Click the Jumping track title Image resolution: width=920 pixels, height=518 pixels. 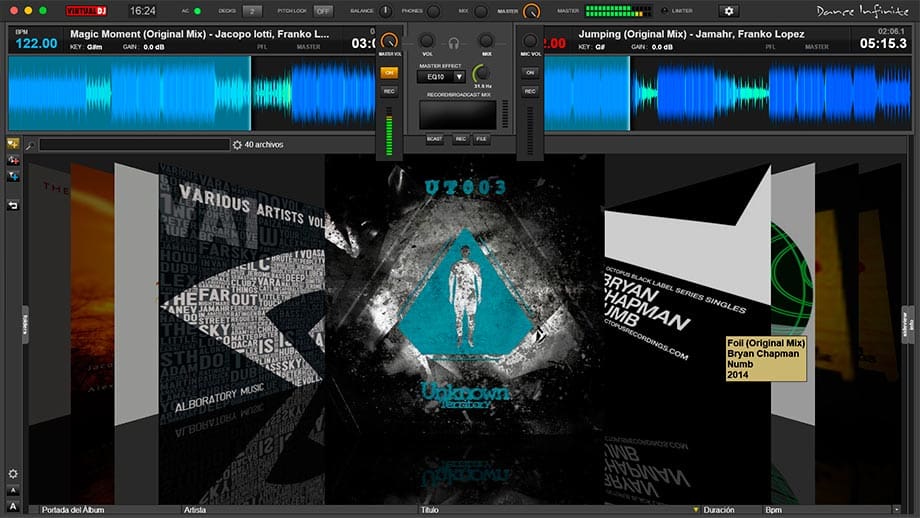(x=691, y=34)
